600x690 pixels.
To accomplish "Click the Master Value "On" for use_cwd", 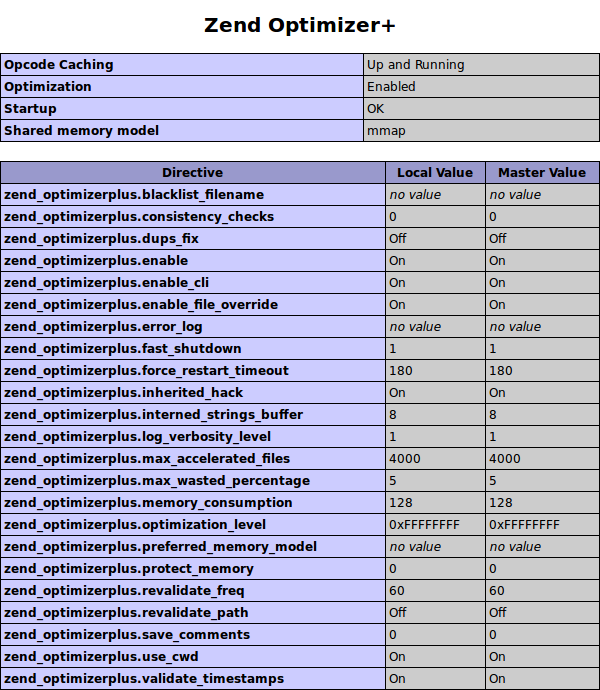I will [x=497, y=657].
